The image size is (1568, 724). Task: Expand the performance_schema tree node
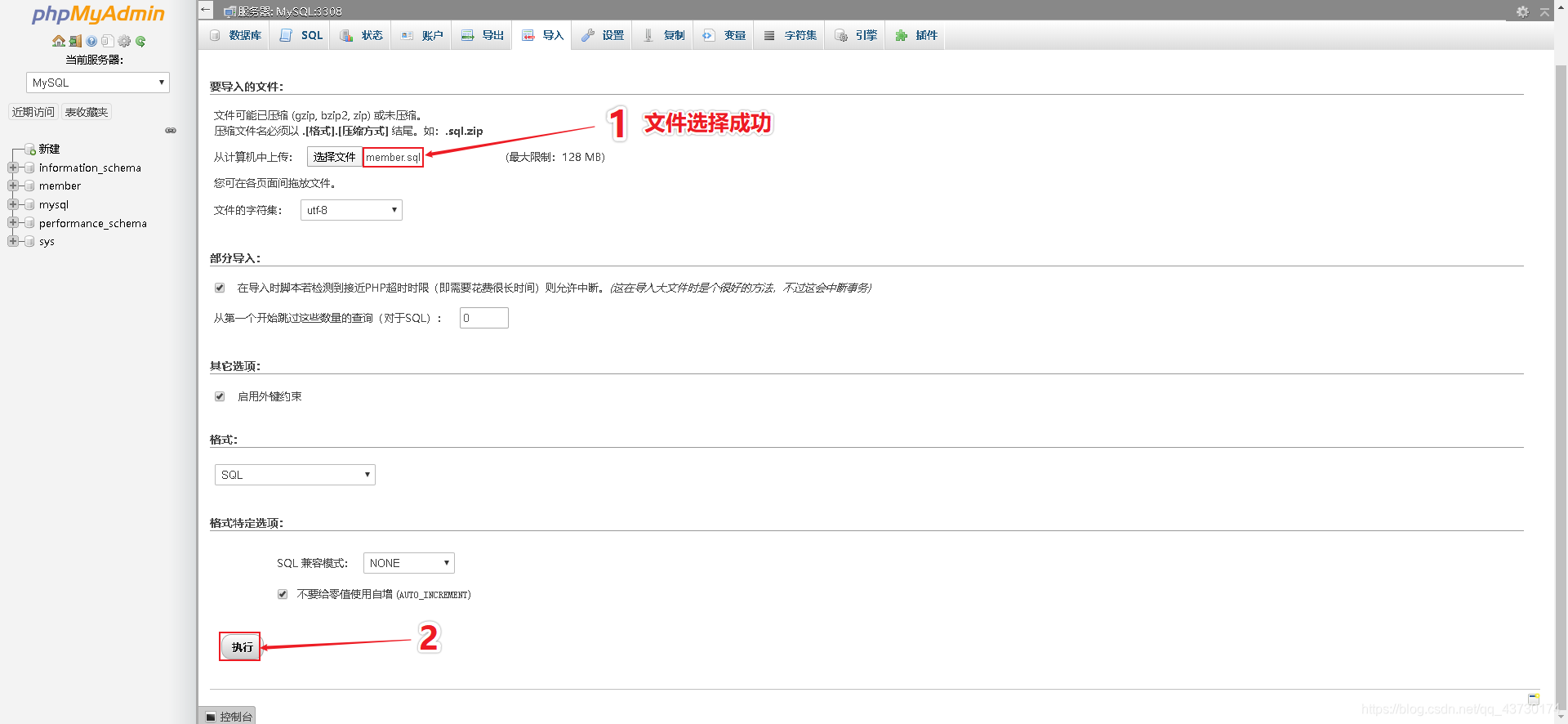pyautogui.click(x=12, y=223)
